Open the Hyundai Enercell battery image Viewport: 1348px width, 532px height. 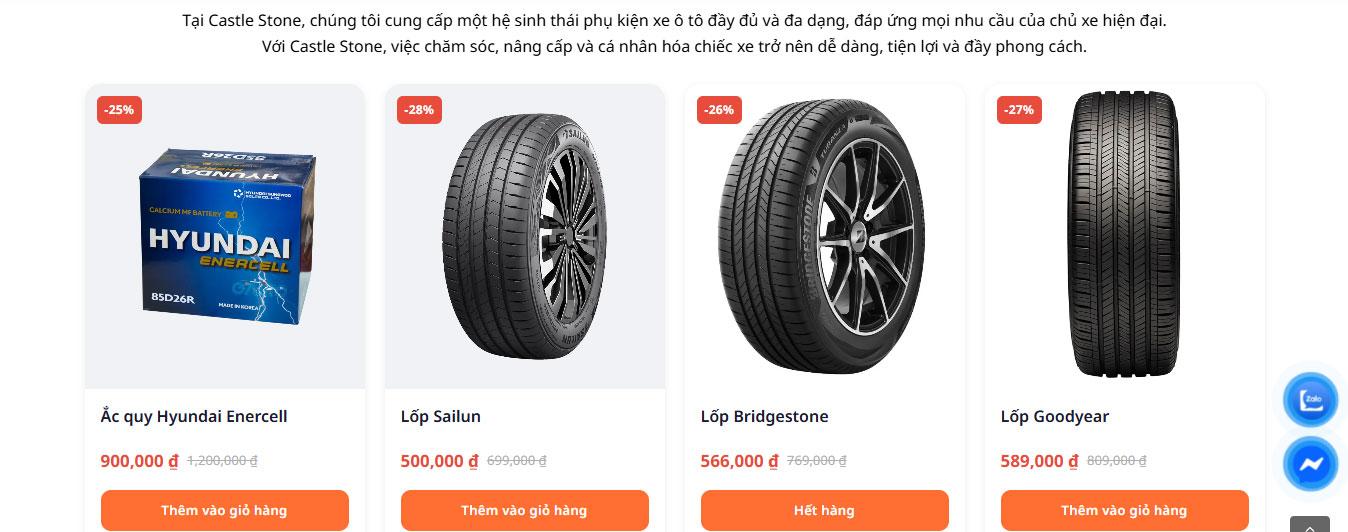225,238
